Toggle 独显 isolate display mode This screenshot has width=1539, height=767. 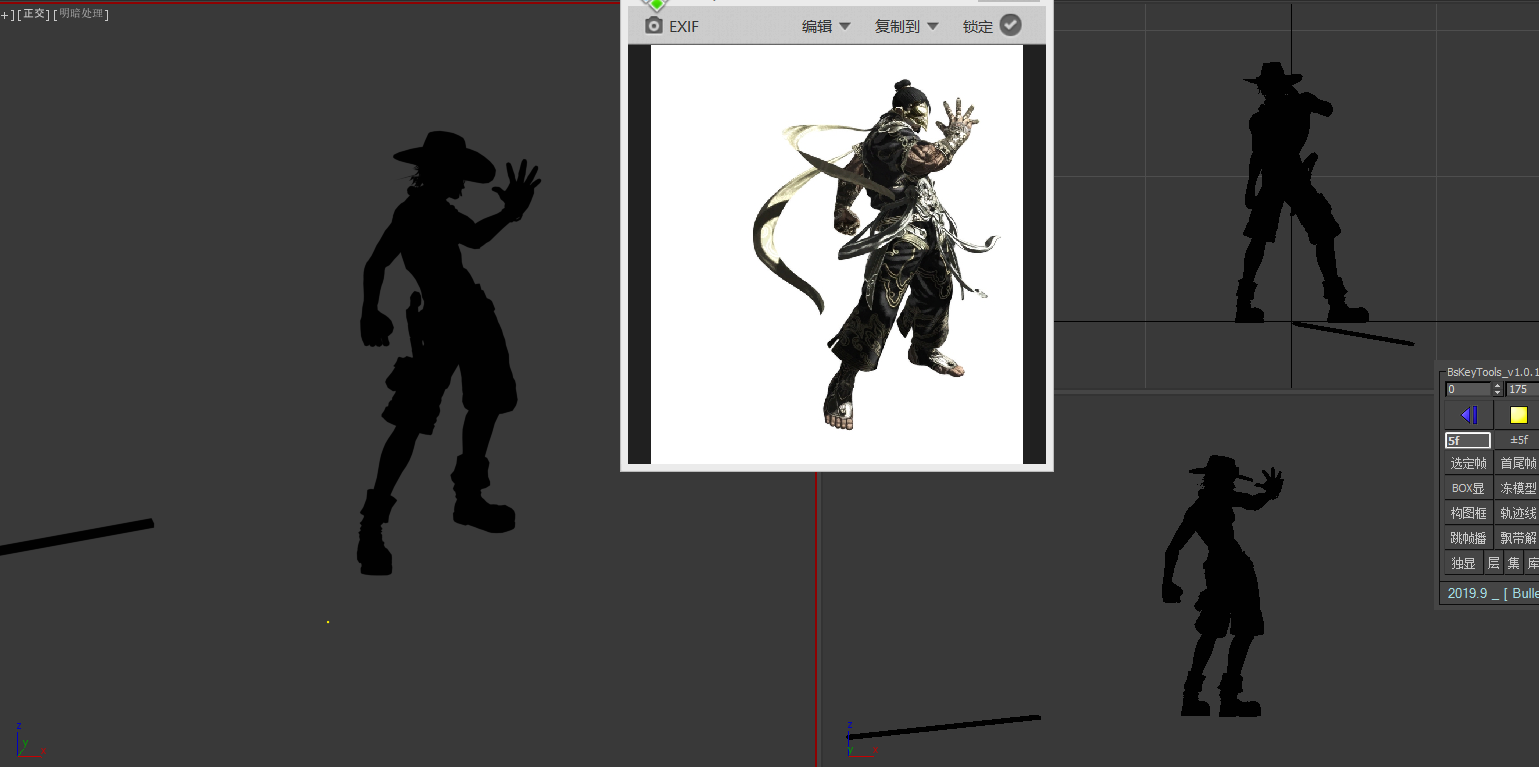coord(1462,562)
